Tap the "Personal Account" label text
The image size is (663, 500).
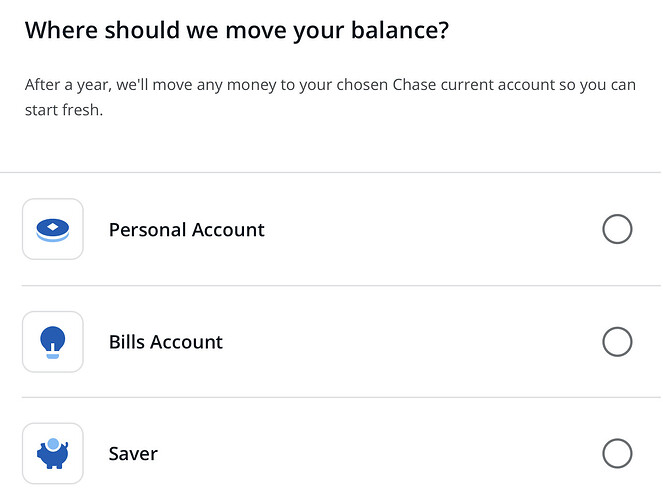point(186,230)
